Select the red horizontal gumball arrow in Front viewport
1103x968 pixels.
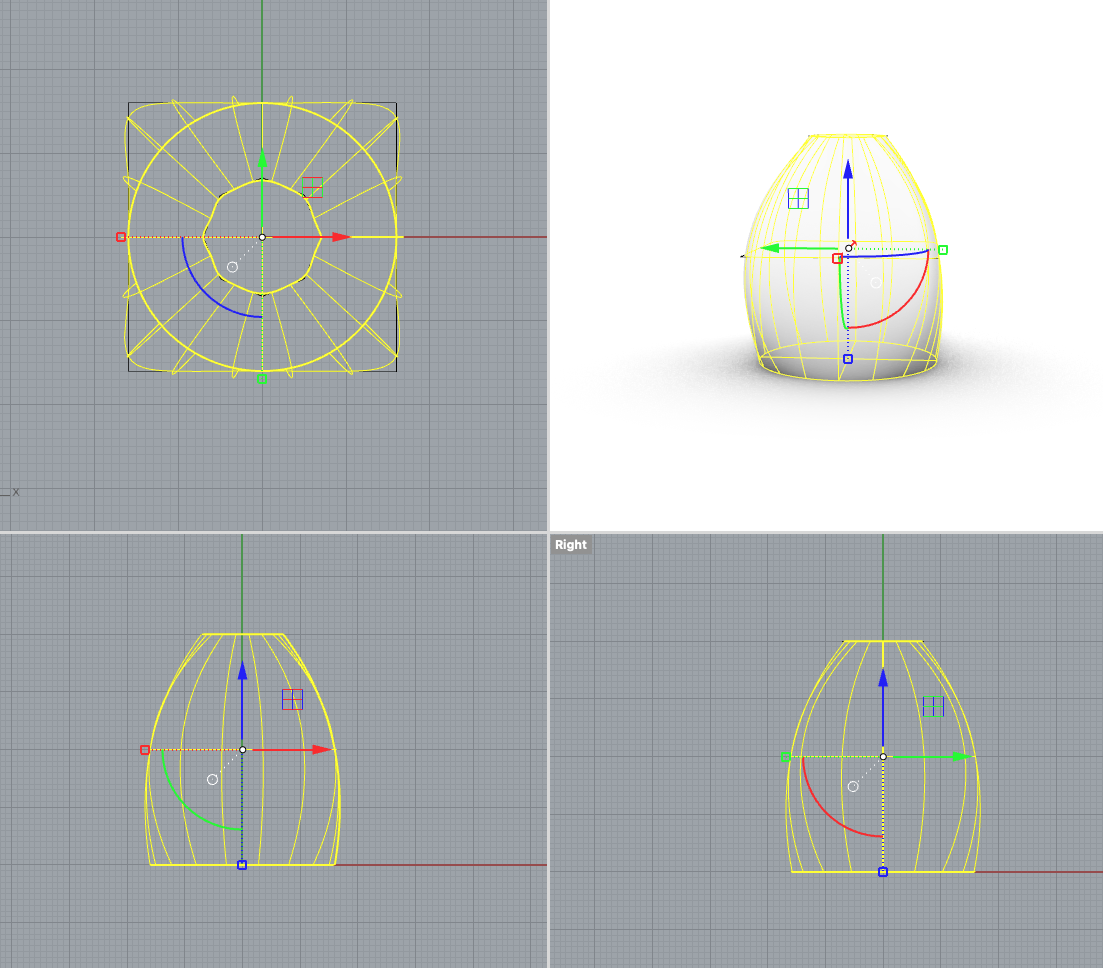point(318,749)
